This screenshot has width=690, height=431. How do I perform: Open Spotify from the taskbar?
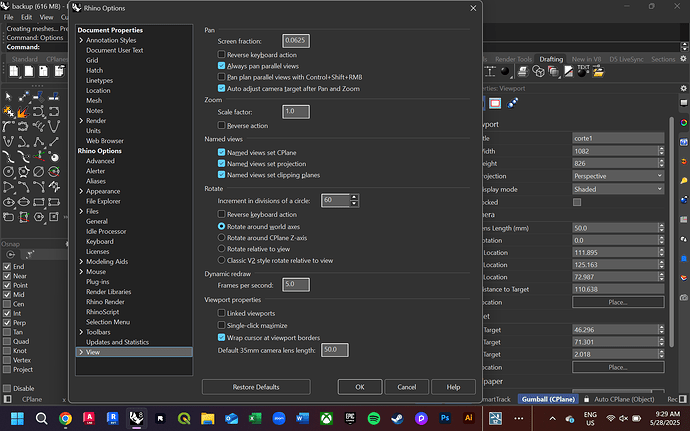click(374, 418)
